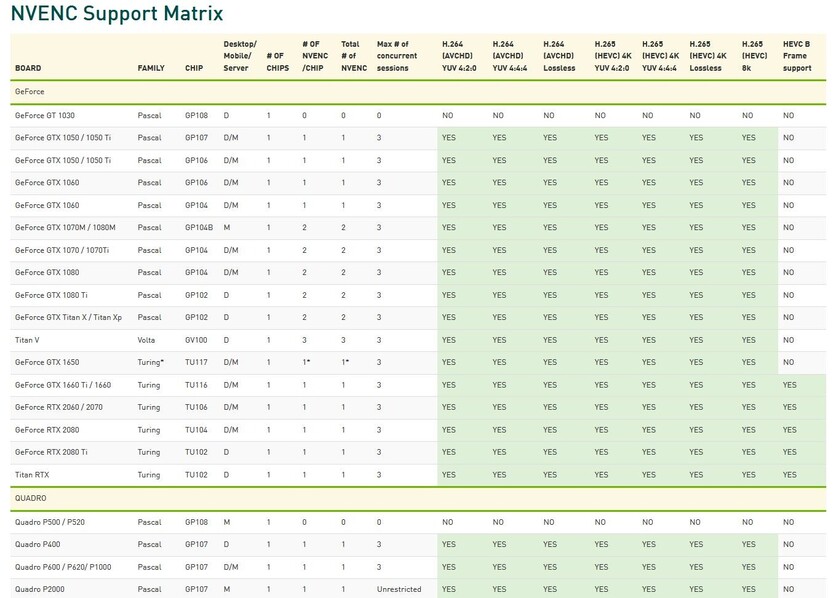Click the # OF CHIPS column header
836x598 pixels.
pos(278,62)
